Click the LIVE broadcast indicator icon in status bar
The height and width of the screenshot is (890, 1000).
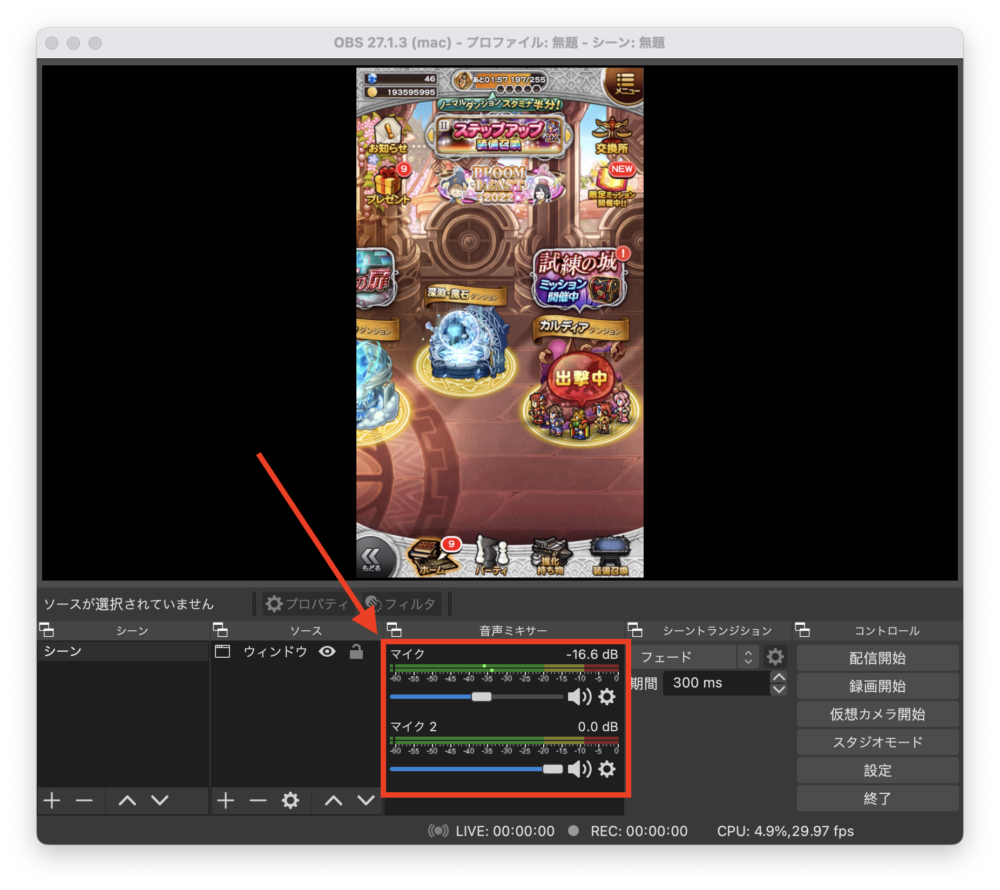(438, 831)
